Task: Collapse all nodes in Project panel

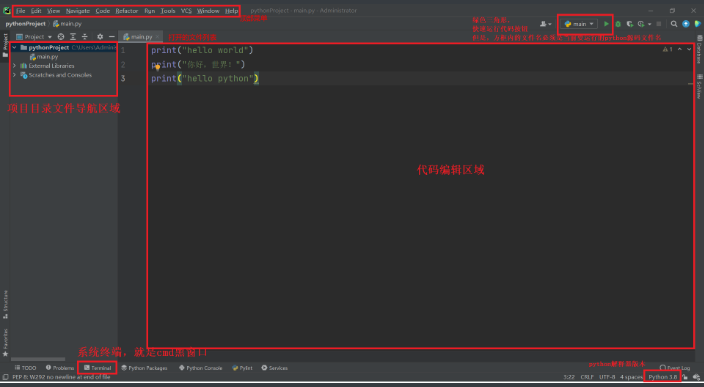Action: coord(84,37)
